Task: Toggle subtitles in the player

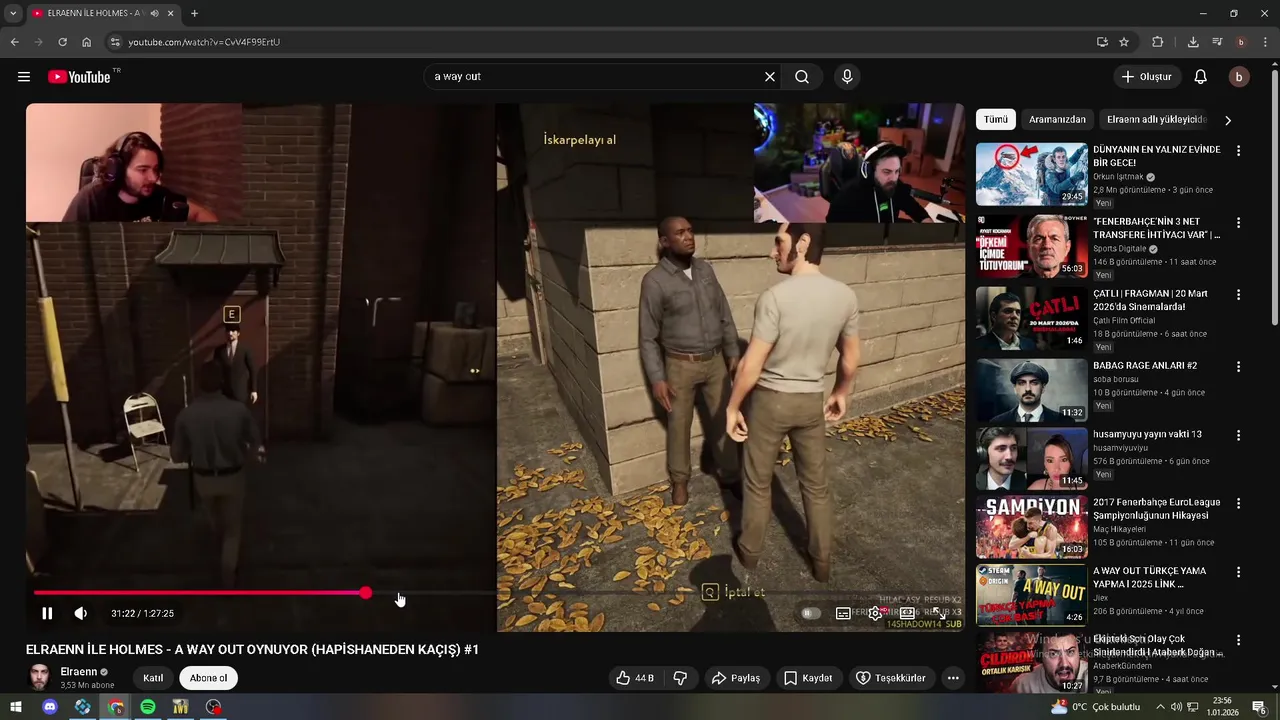Action: 843,613
